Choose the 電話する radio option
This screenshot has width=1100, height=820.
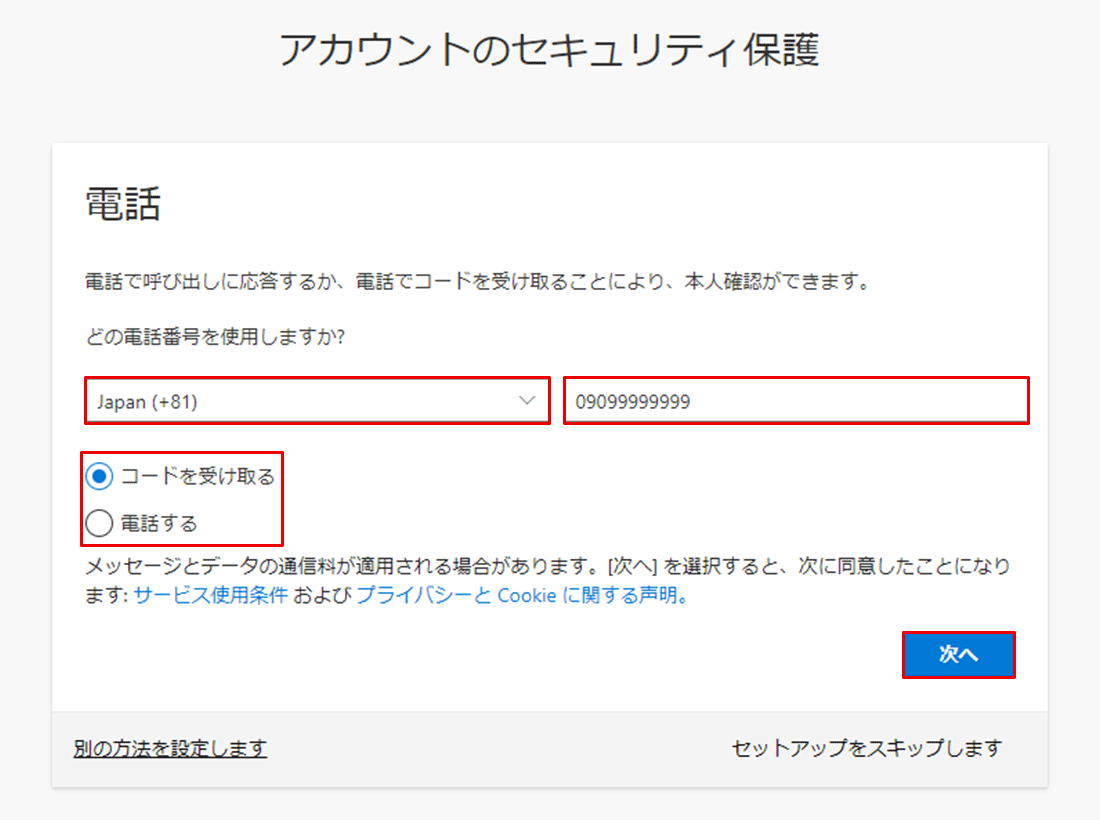[100, 522]
